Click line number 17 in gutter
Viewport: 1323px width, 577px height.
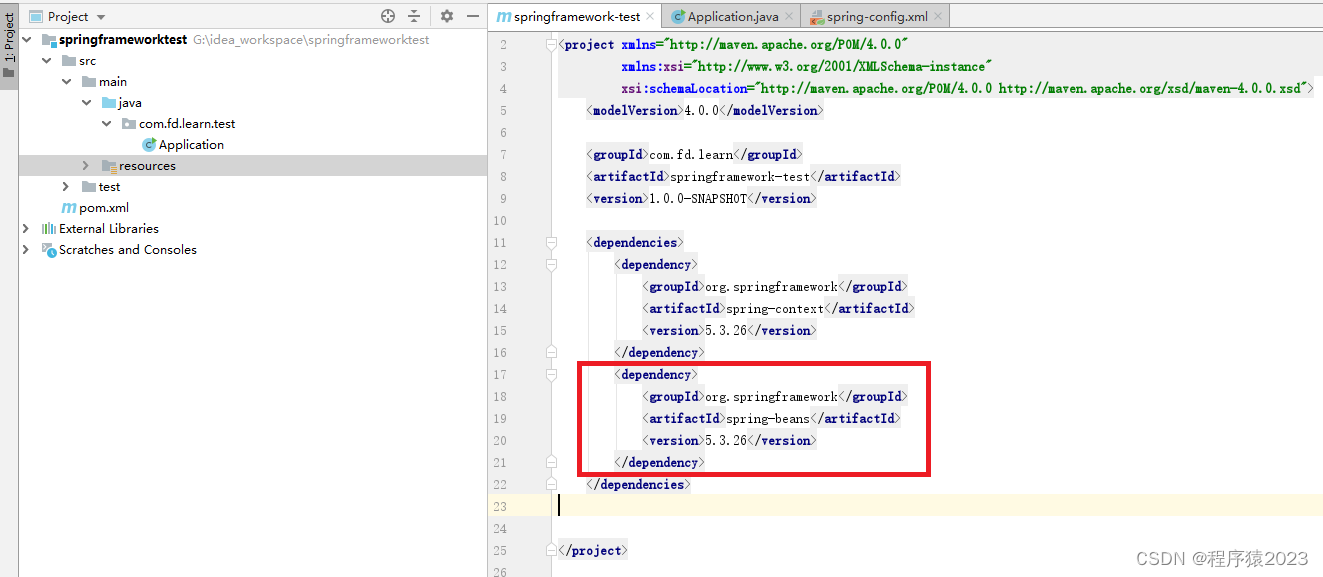click(x=499, y=374)
